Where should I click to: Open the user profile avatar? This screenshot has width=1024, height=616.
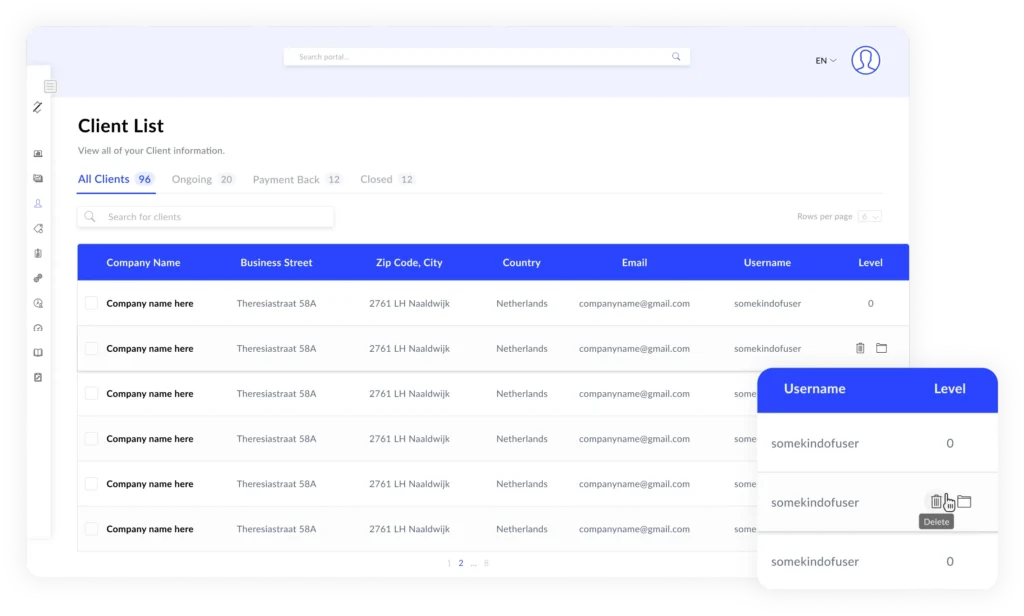(x=865, y=60)
